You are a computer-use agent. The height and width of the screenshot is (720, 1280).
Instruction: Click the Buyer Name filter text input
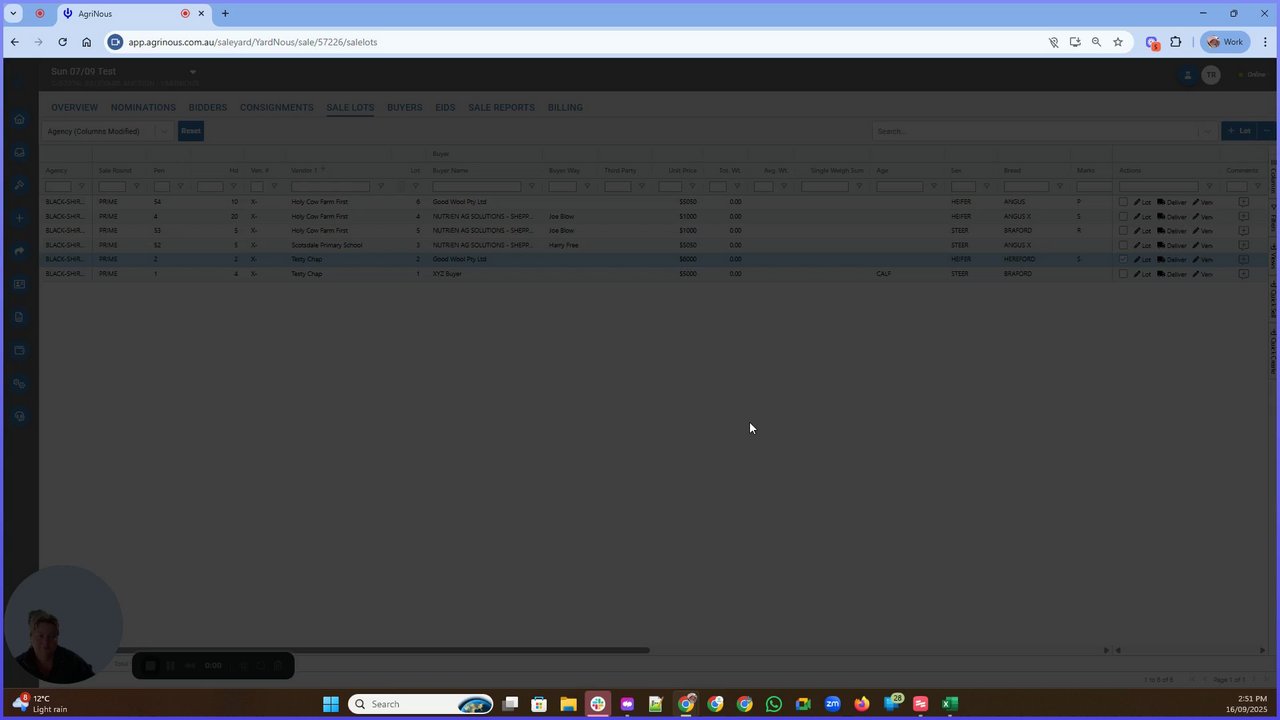(477, 186)
